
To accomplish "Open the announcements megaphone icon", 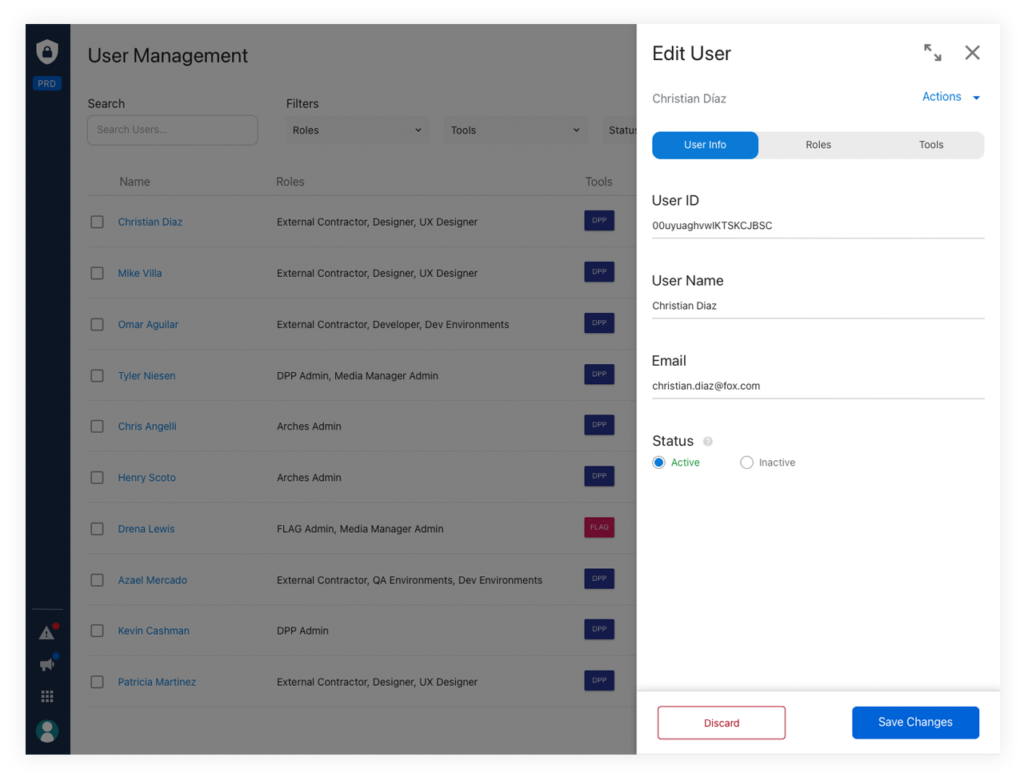I will pyautogui.click(x=47, y=664).
